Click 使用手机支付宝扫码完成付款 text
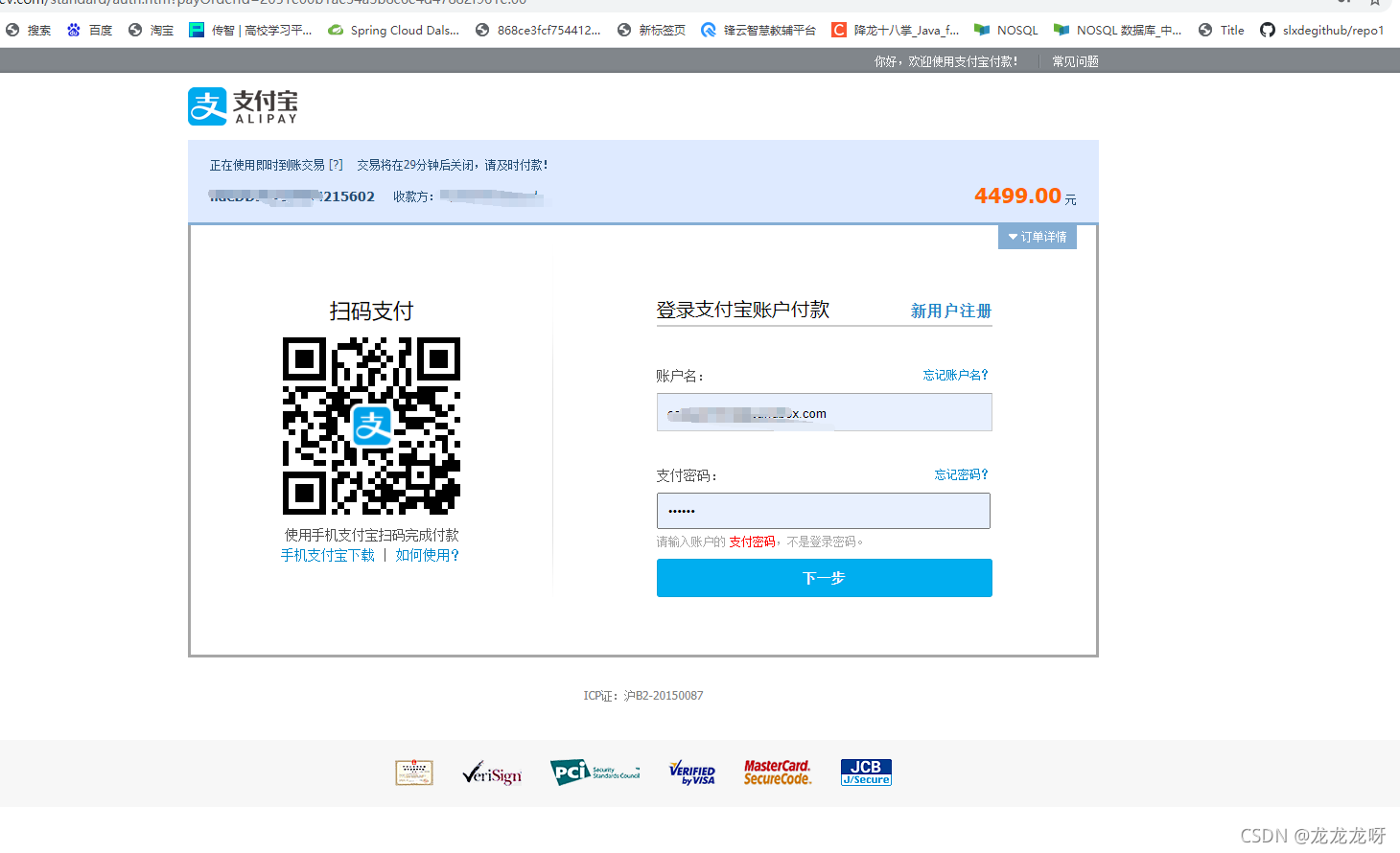Viewport: 1400px width, 853px height. (372, 535)
